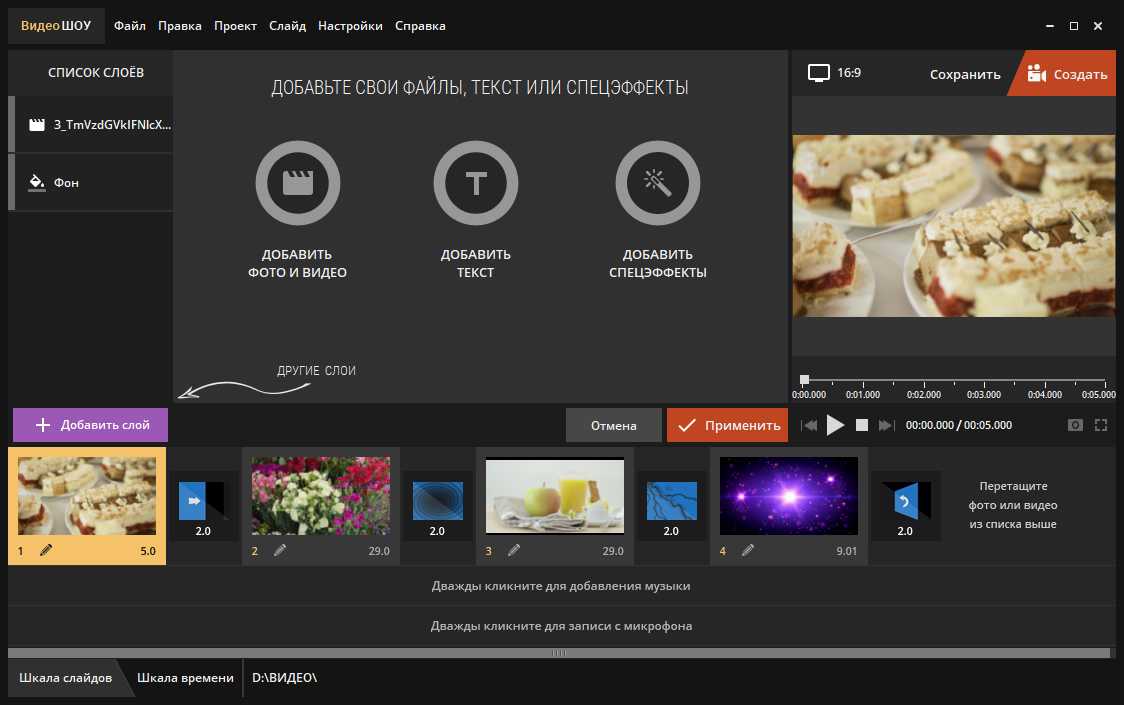Click the Применить button
The image size is (1124, 705).
tap(728, 425)
